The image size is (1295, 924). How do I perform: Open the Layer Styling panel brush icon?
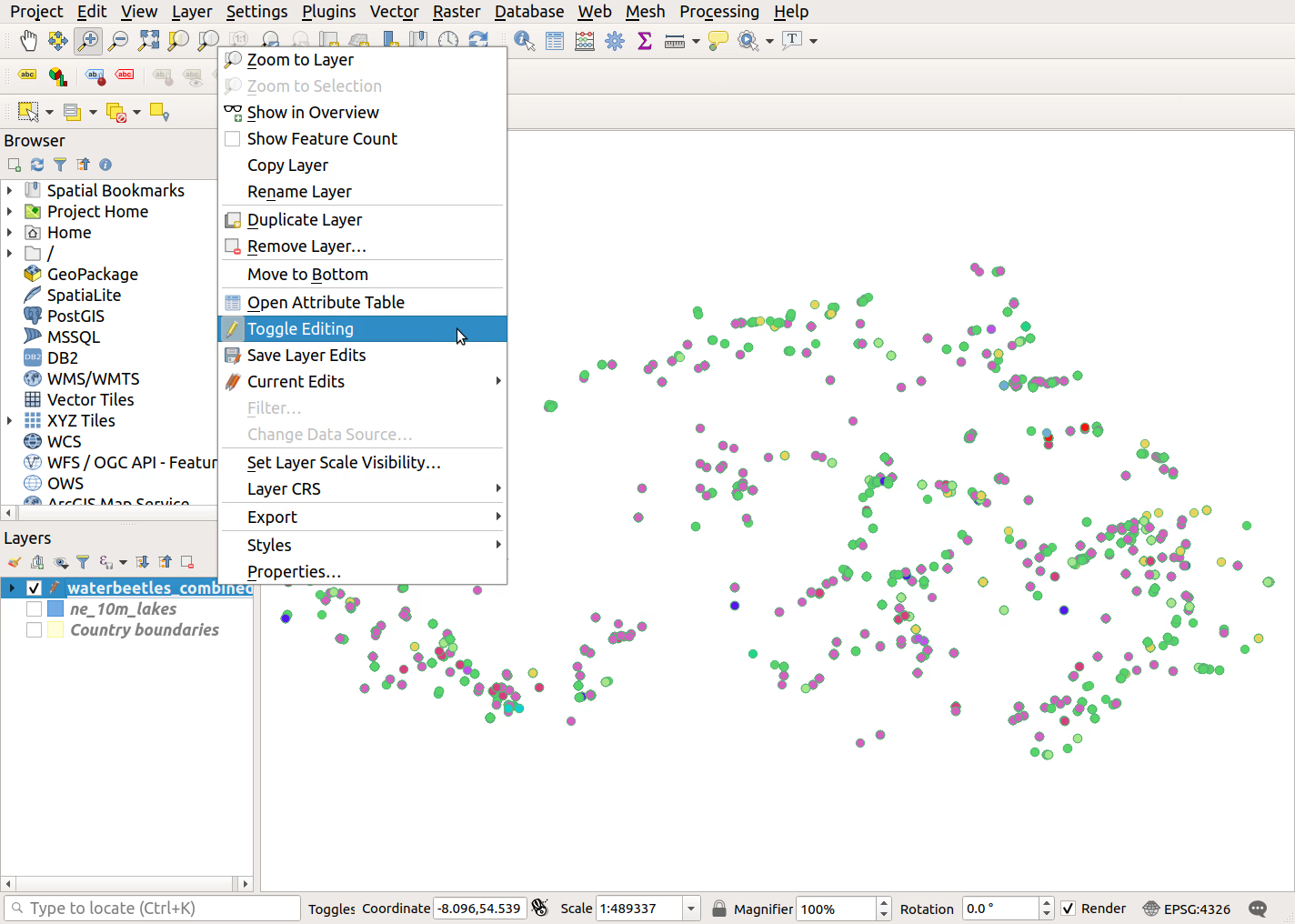click(x=15, y=562)
